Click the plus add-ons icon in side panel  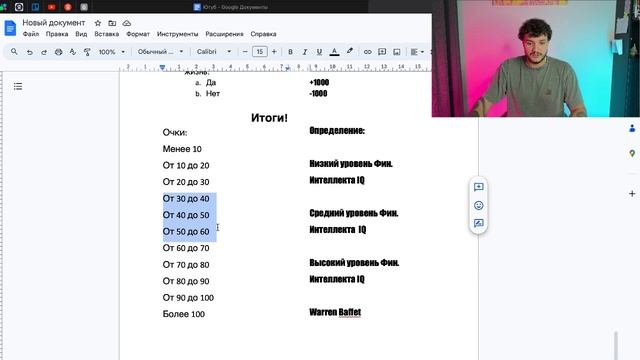coord(632,193)
